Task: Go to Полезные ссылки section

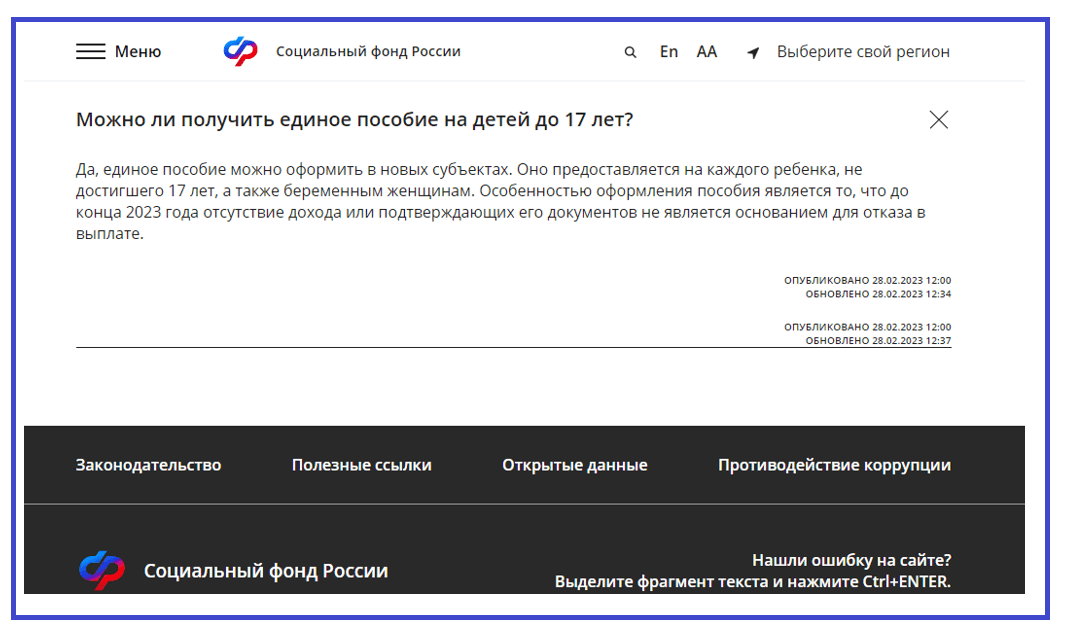Action: (362, 465)
